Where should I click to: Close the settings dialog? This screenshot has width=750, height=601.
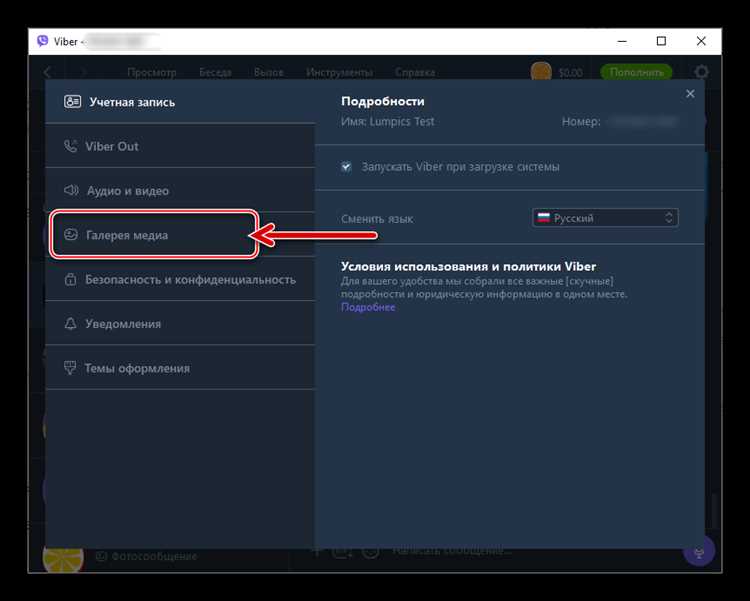coord(690,94)
